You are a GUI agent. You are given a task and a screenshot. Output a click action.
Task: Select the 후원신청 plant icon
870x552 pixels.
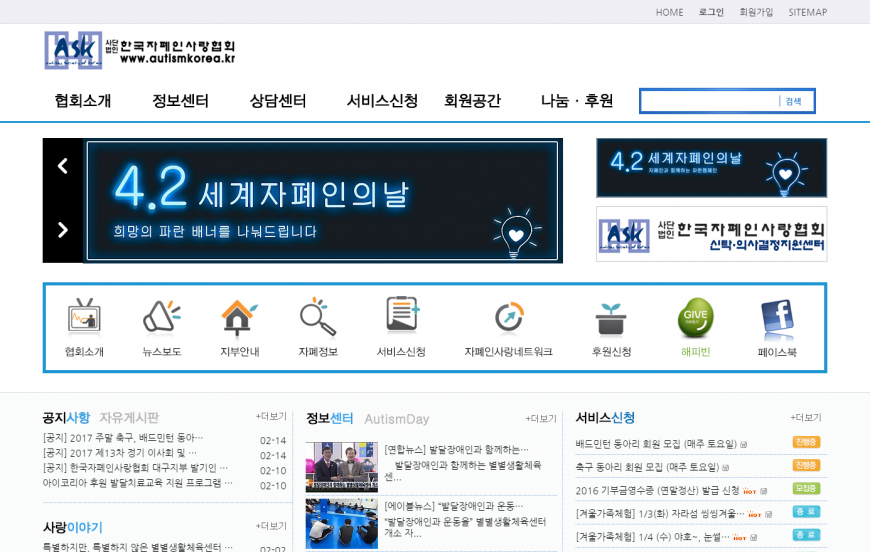point(610,317)
